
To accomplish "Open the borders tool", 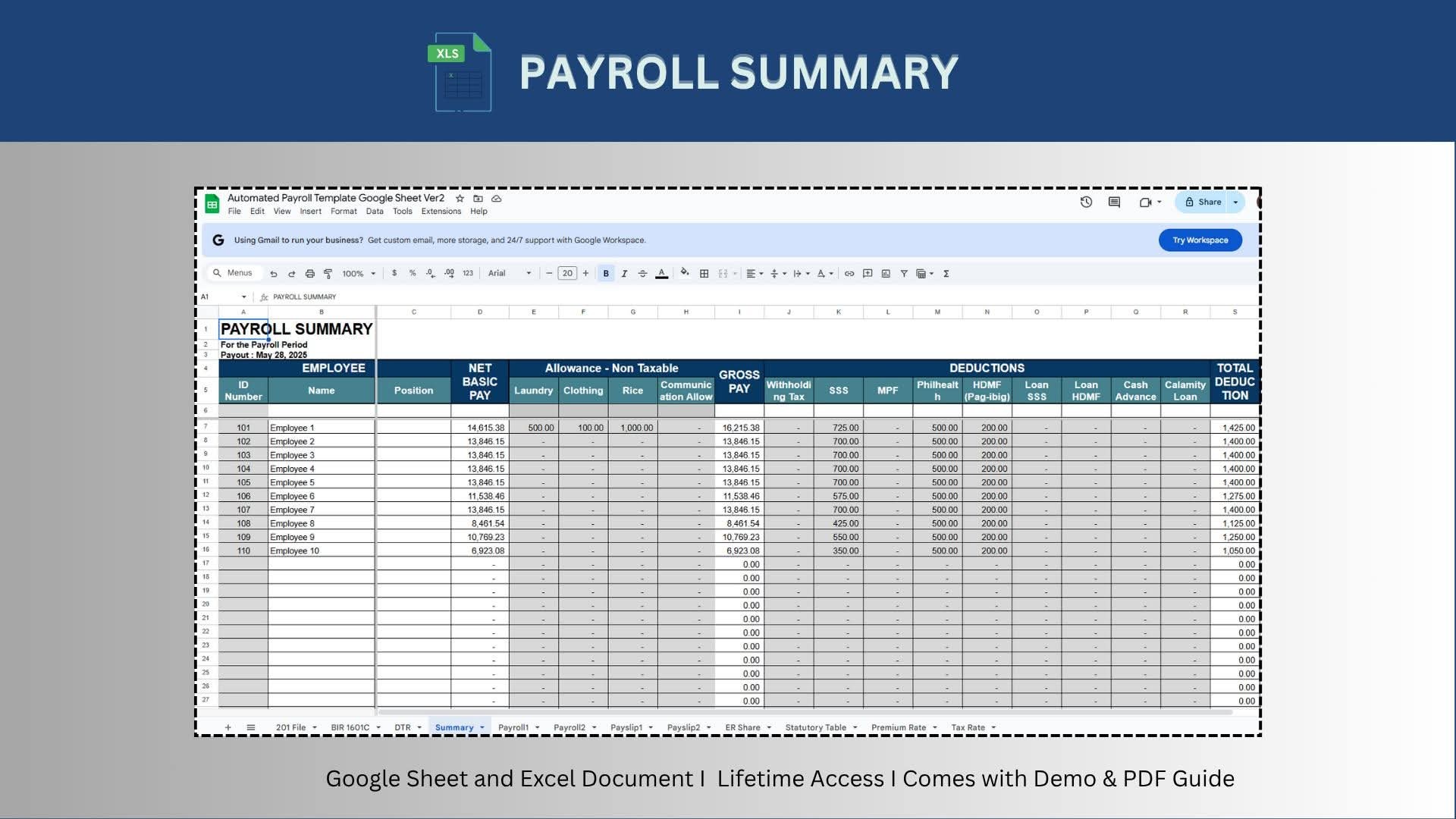I will pos(704,274).
